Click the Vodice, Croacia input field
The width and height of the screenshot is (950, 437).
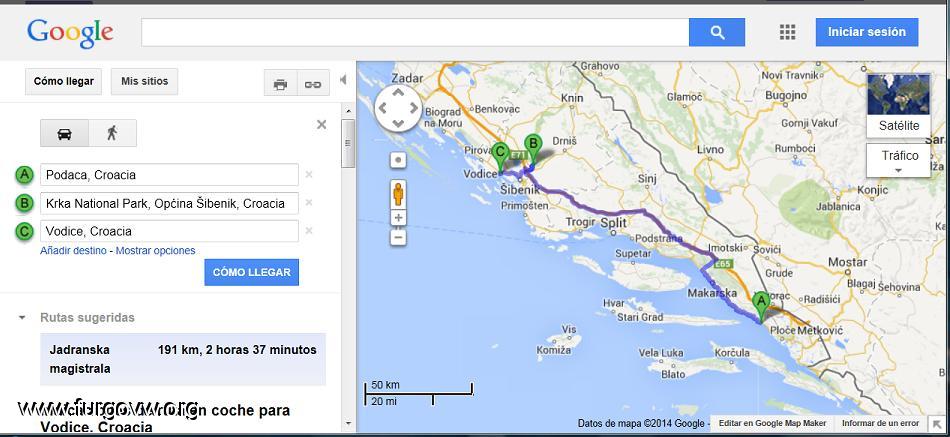[169, 231]
